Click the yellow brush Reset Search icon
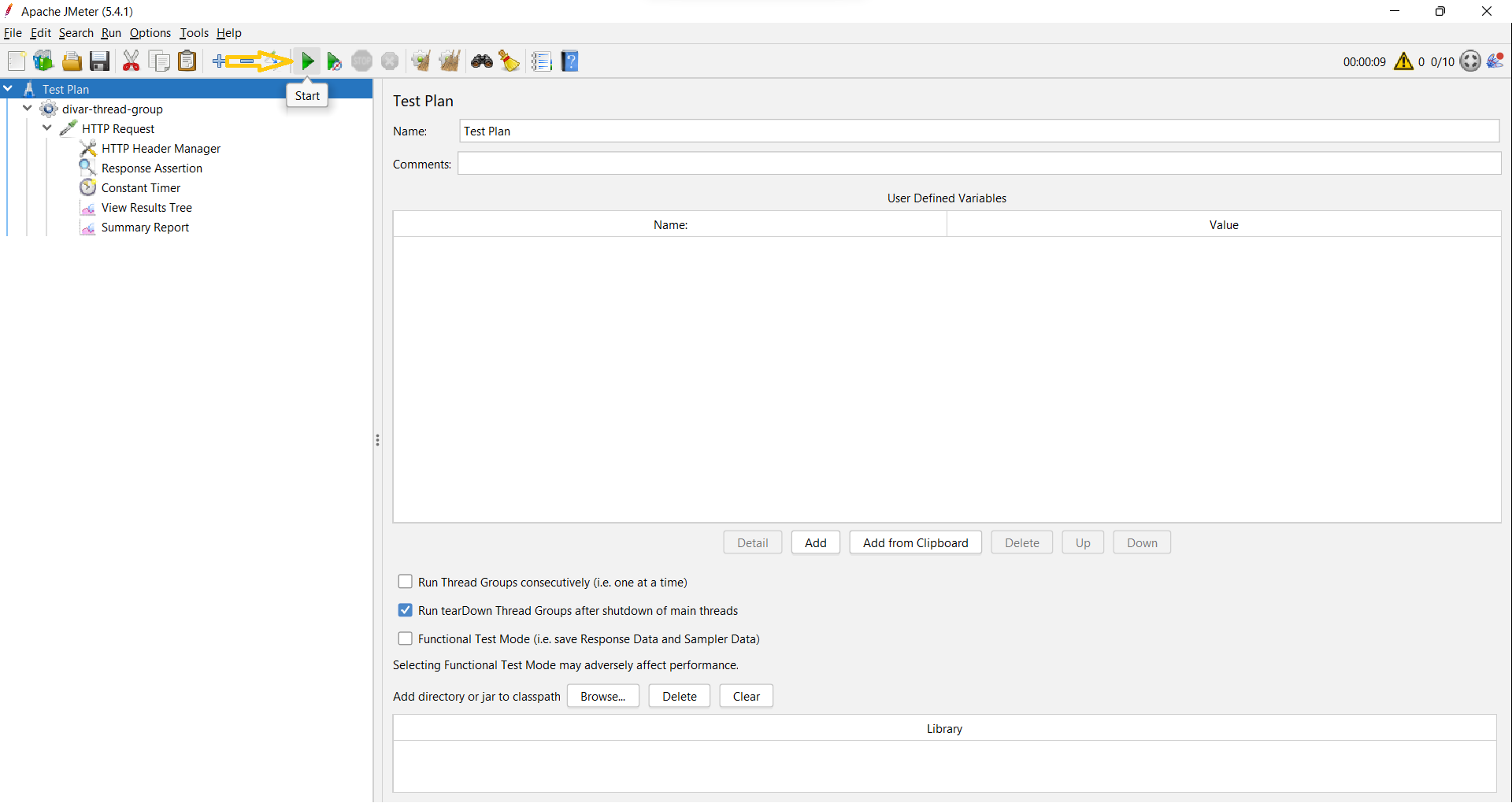Screen dimensions: 1512x803 (x=510, y=61)
